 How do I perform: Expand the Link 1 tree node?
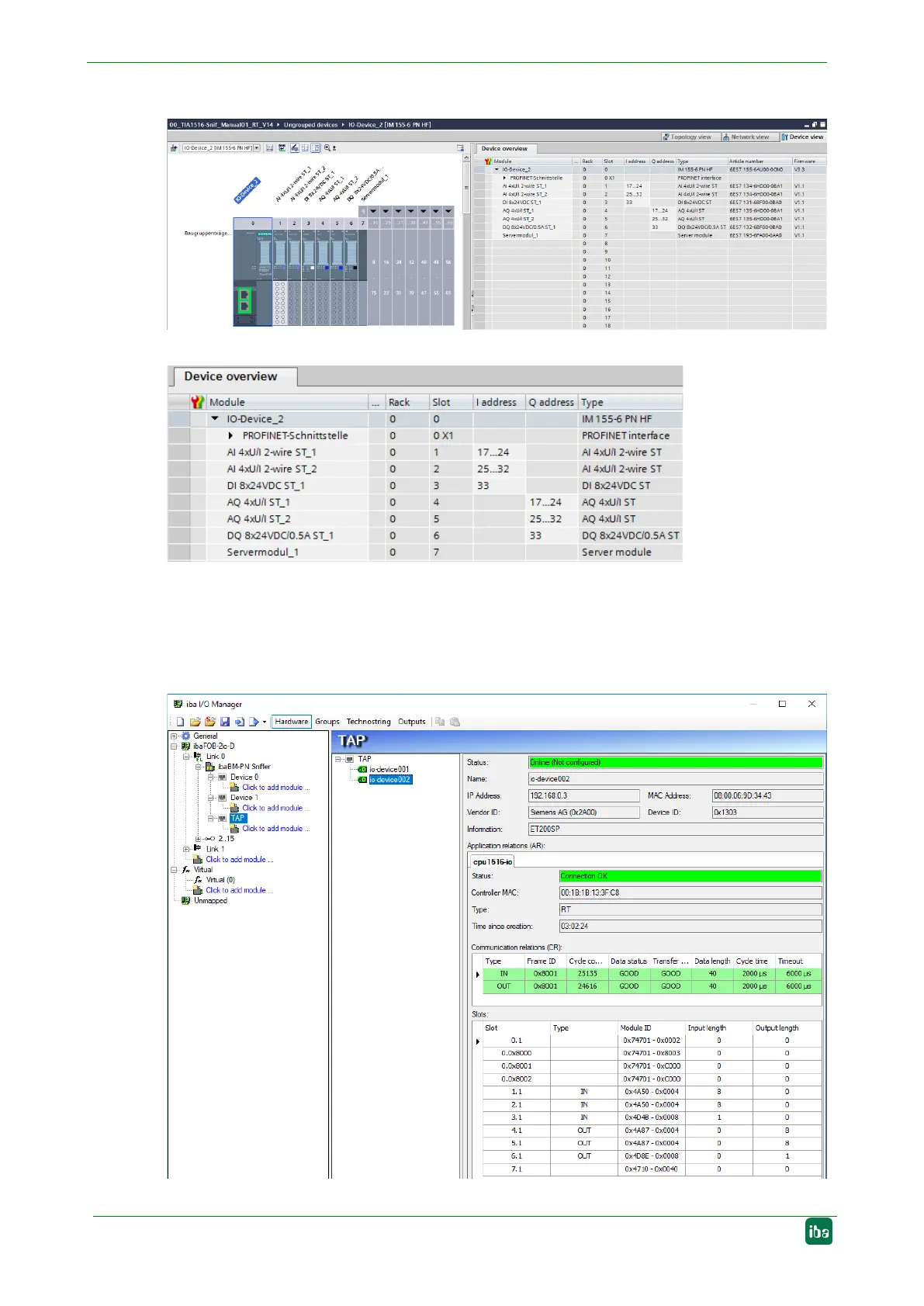tap(187, 849)
